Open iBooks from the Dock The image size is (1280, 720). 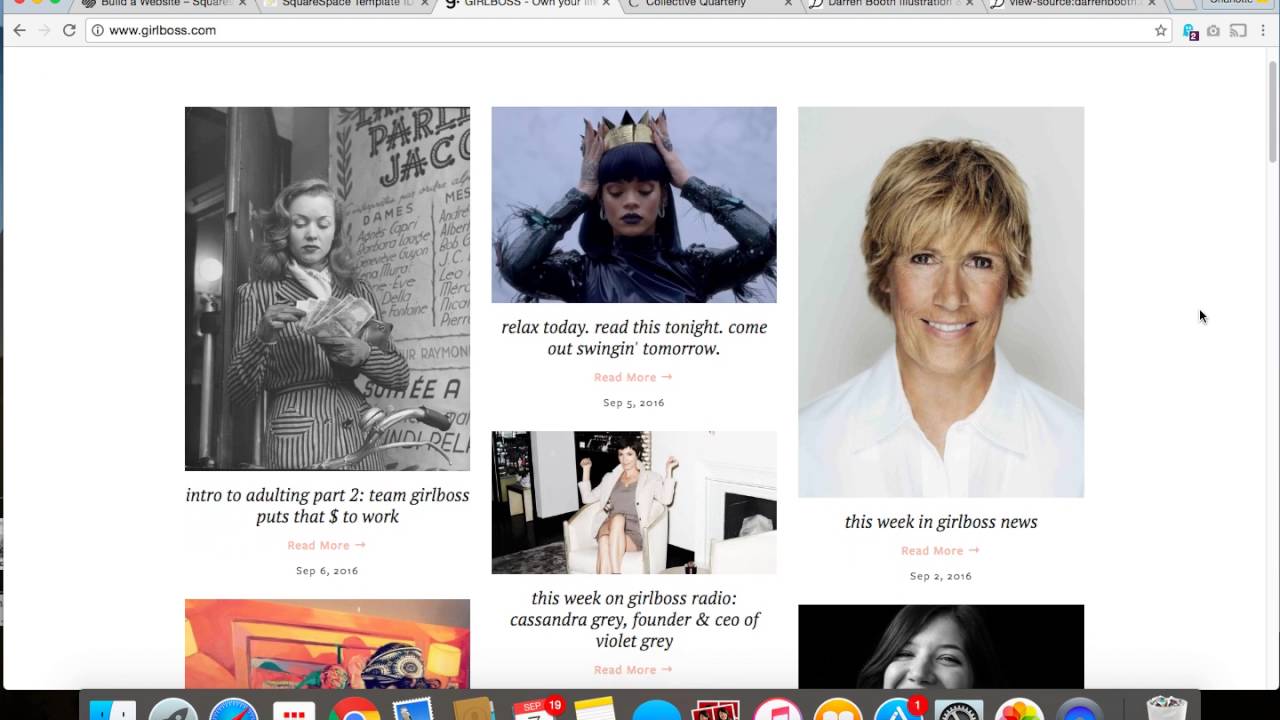point(838,710)
